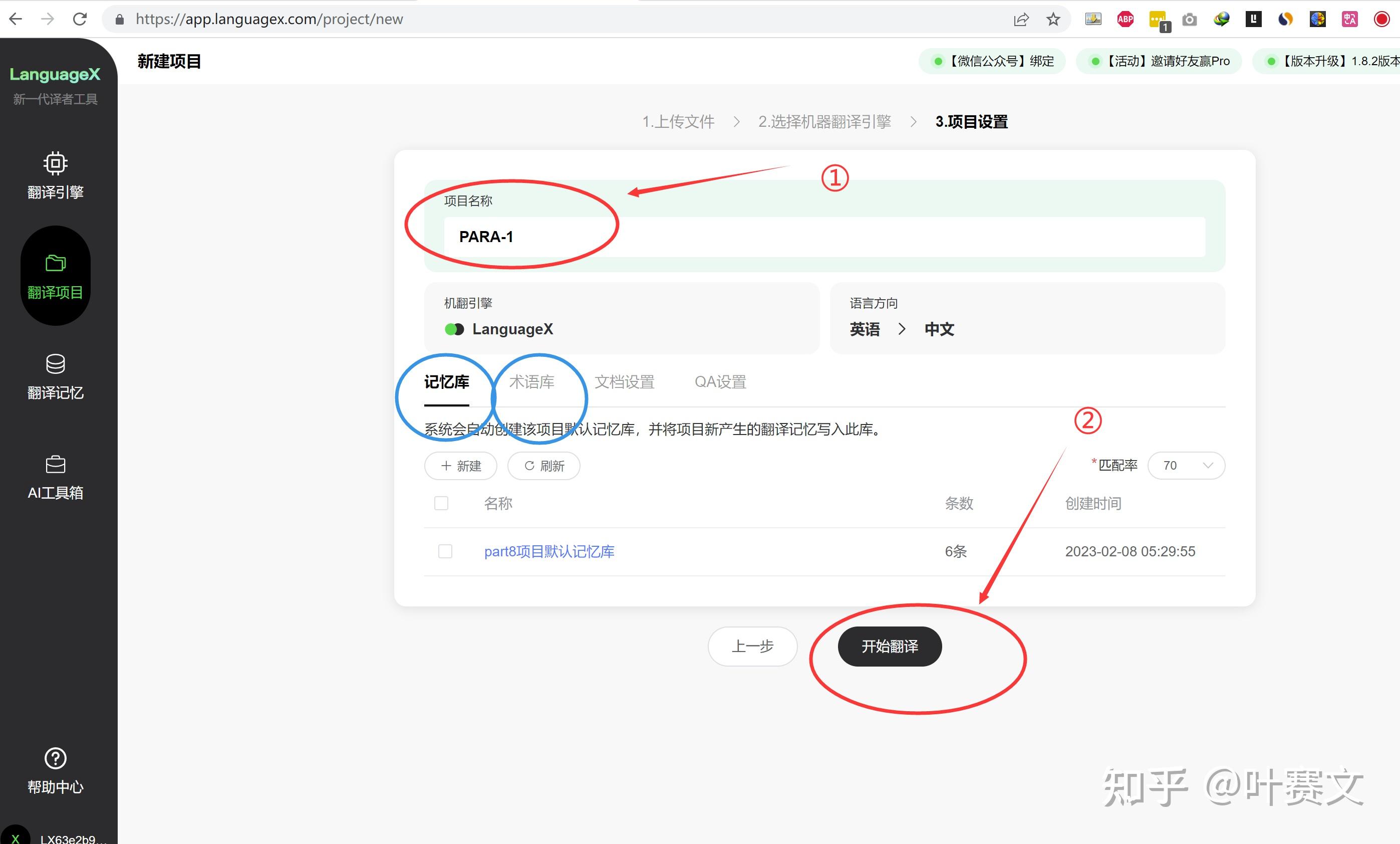Open the 匹配率 percentage dropdown

(x=1186, y=466)
